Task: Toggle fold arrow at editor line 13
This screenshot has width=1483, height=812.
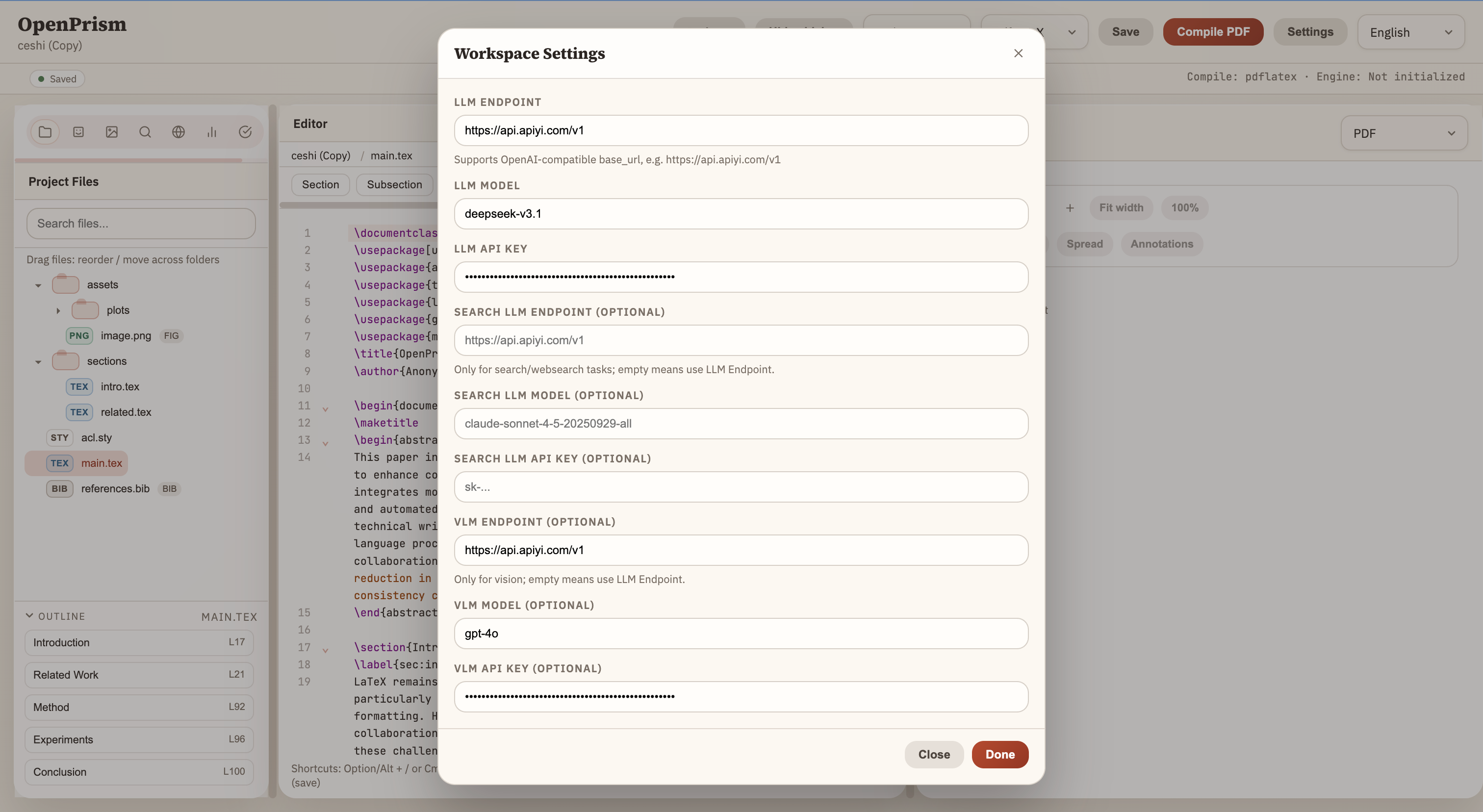Action: (325, 444)
